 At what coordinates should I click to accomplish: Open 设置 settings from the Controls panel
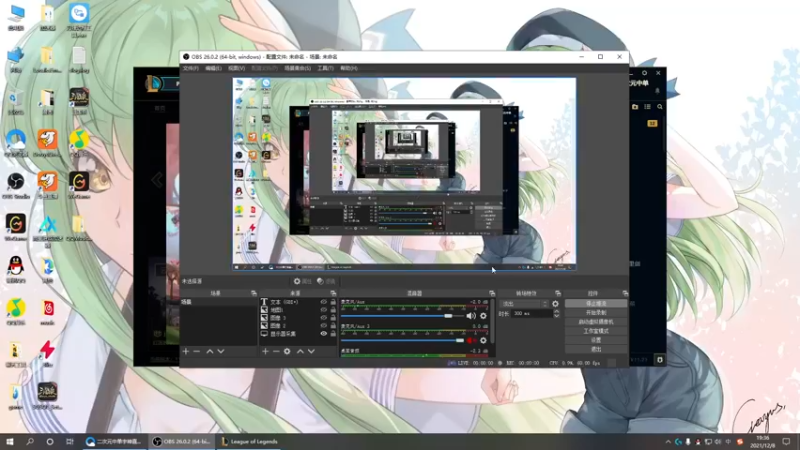pos(596,340)
